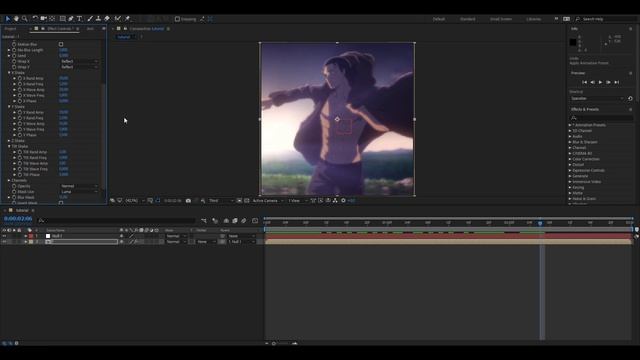Click the Effects & Presets search field

(x=601, y=118)
